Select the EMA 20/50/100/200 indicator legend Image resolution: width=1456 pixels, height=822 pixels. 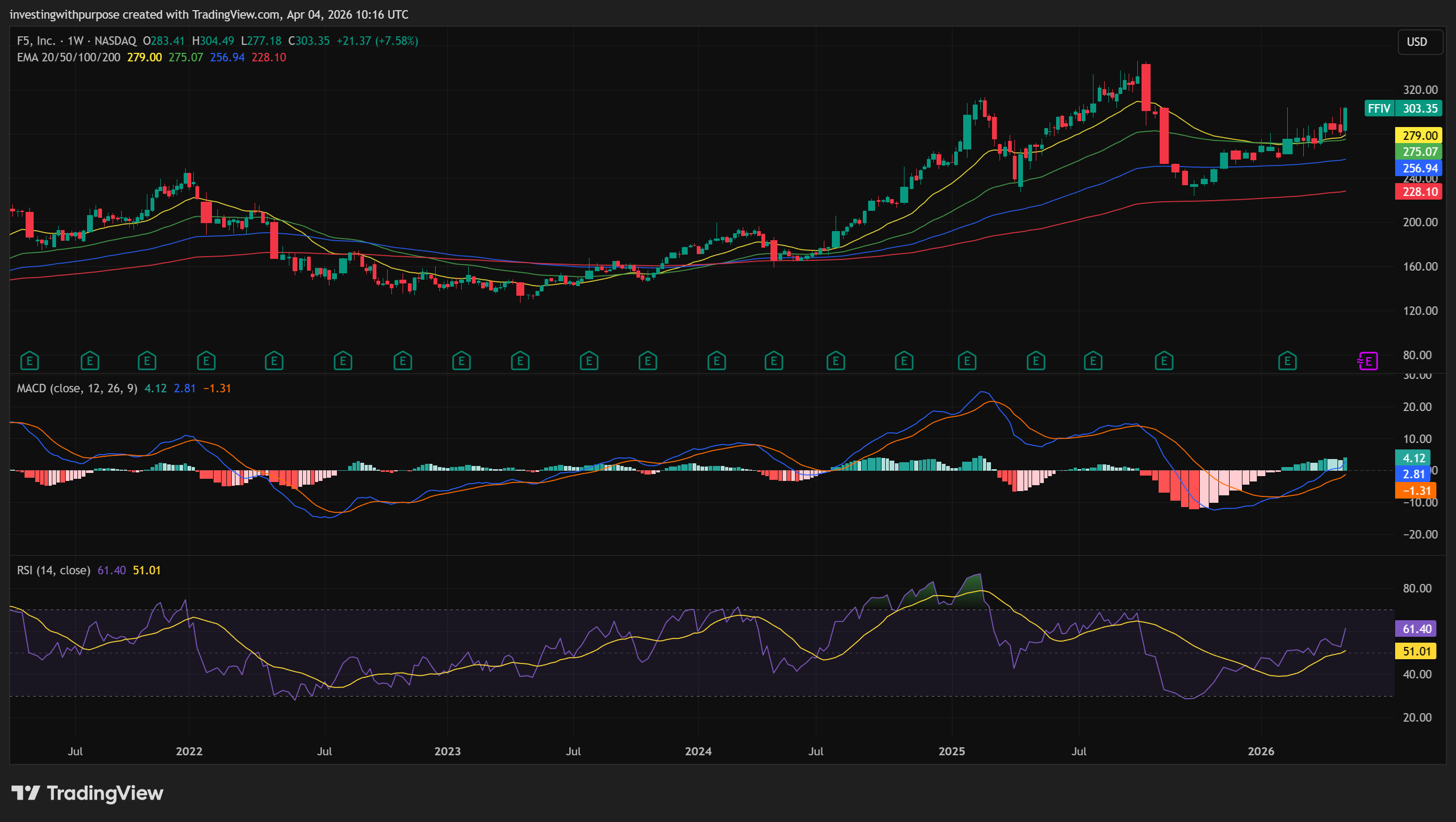tap(68, 58)
